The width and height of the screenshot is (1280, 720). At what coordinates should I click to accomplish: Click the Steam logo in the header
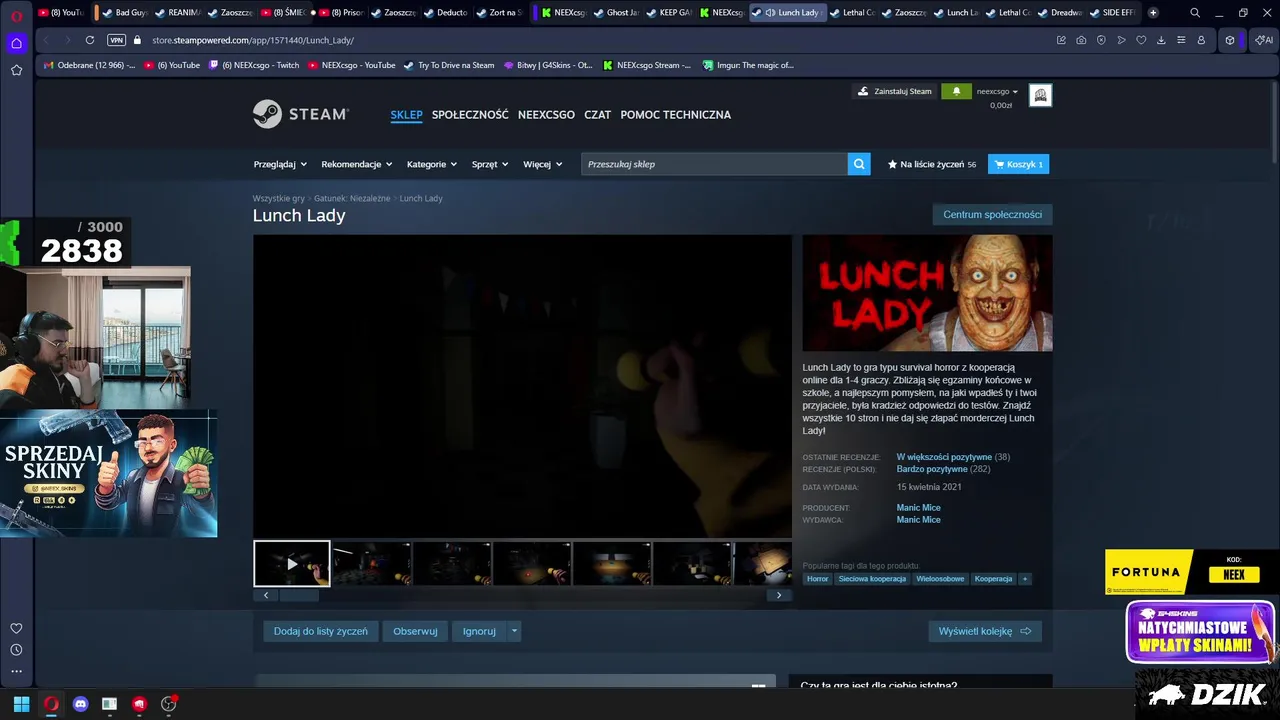tap(300, 114)
